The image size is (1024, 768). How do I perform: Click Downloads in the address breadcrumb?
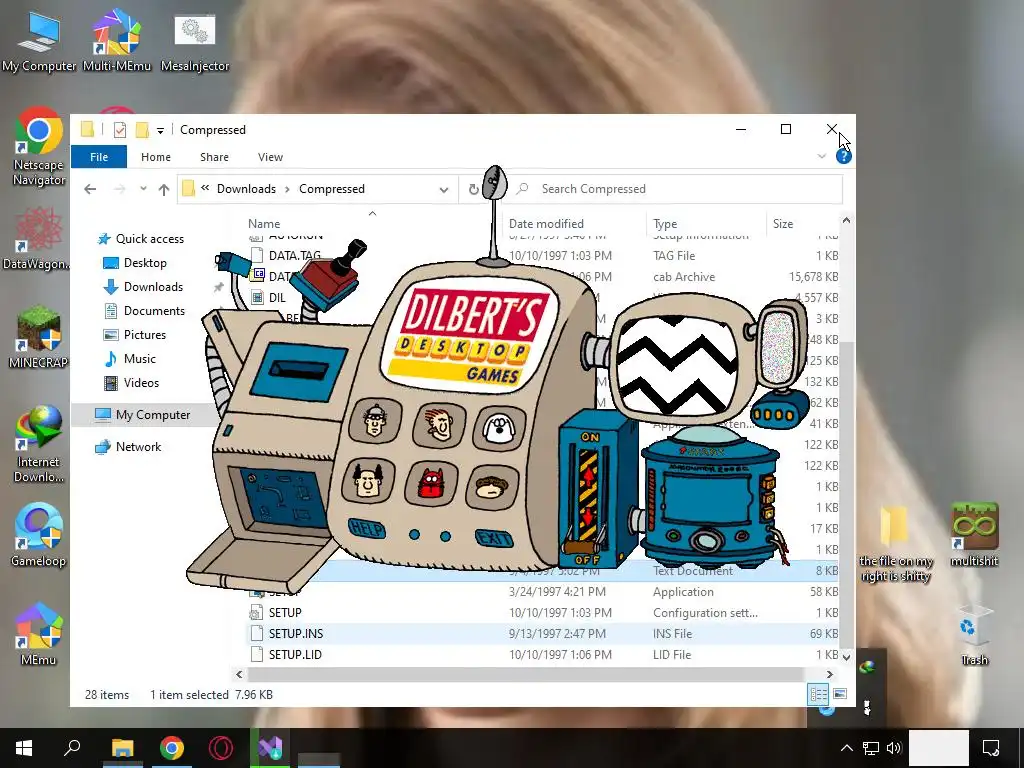pyautogui.click(x=246, y=189)
